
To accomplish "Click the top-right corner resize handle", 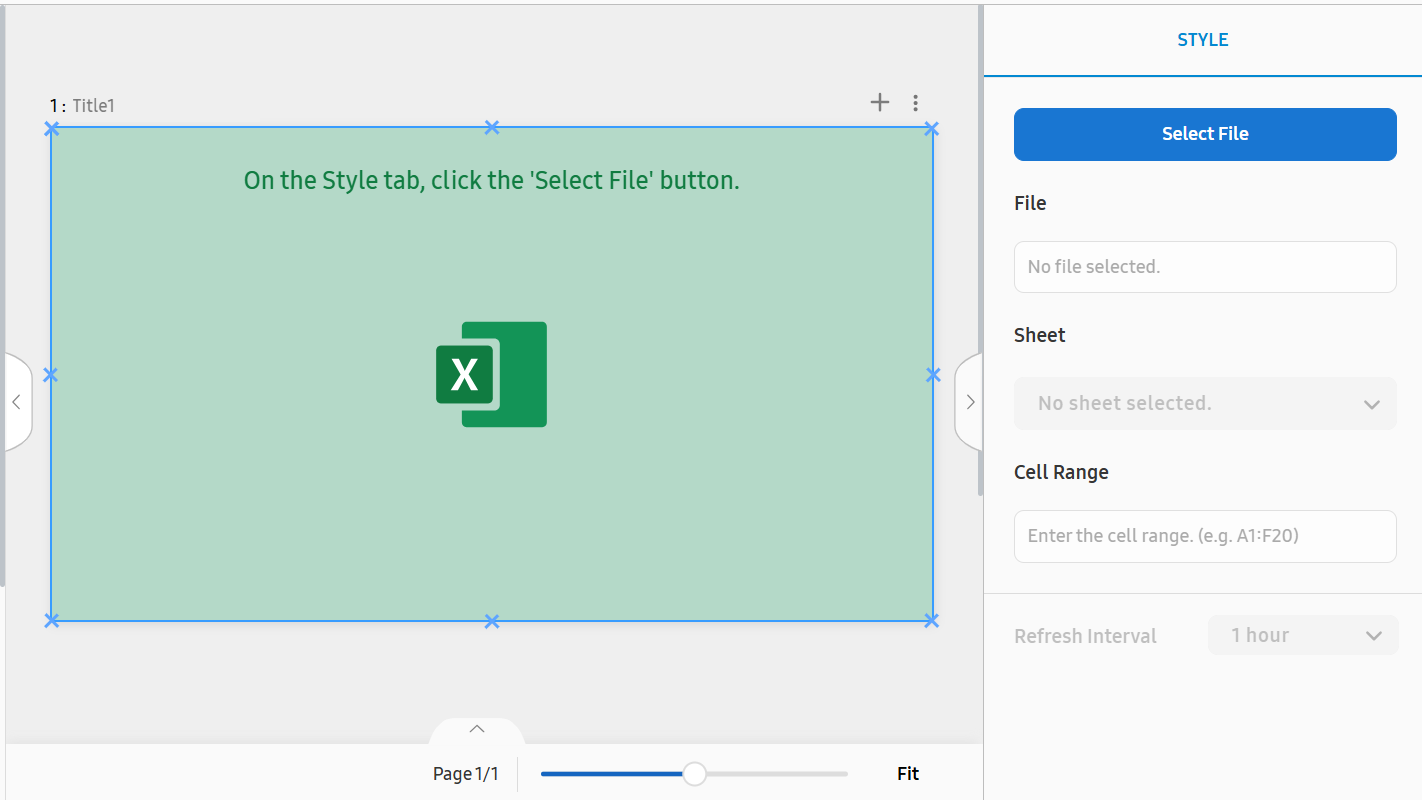I will pos(932,128).
